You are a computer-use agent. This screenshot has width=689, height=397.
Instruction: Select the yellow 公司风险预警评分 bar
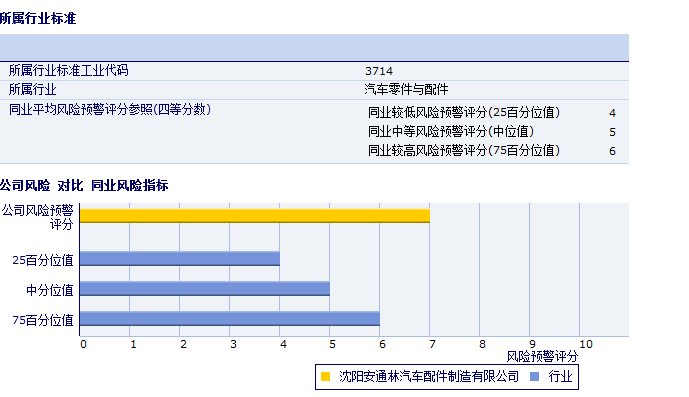(x=255, y=216)
